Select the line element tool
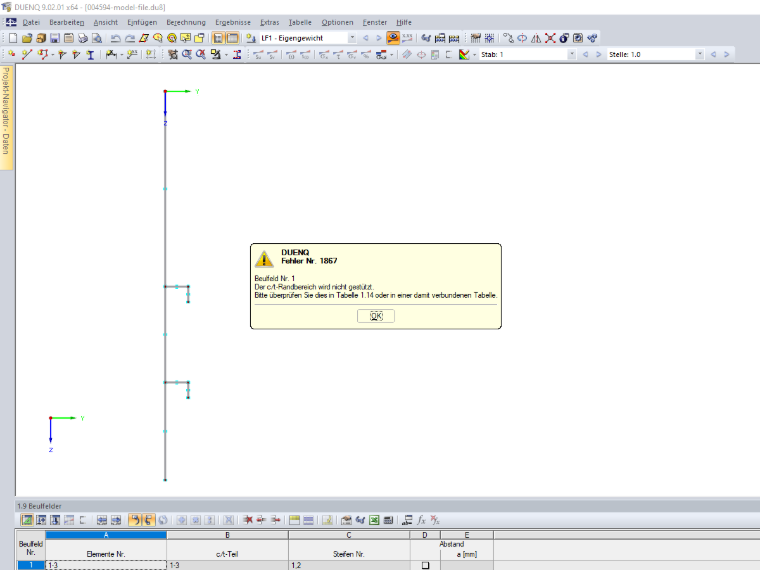Screen dimensions: 760x570 (27, 54)
